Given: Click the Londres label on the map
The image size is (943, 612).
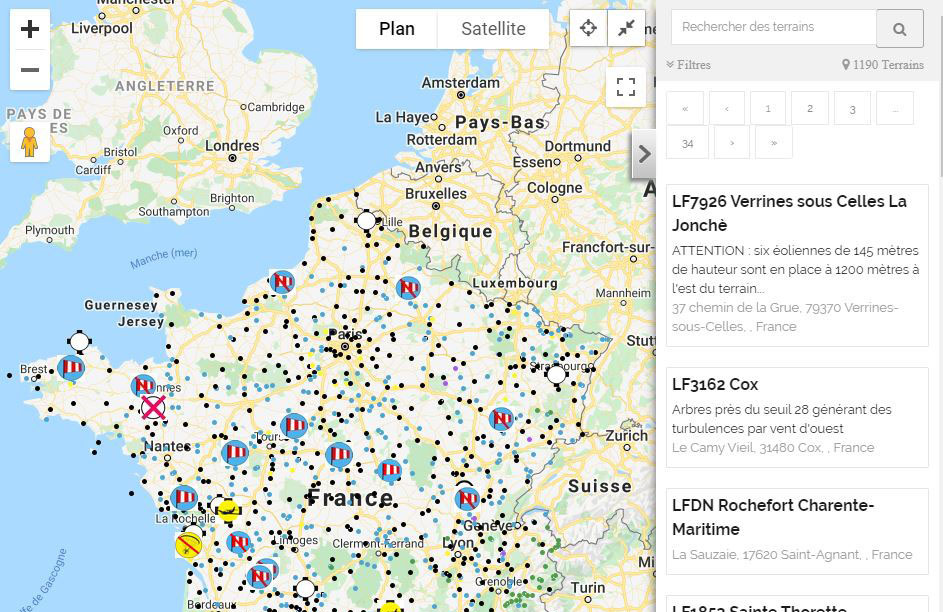Looking at the screenshot, I should pos(232,145).
